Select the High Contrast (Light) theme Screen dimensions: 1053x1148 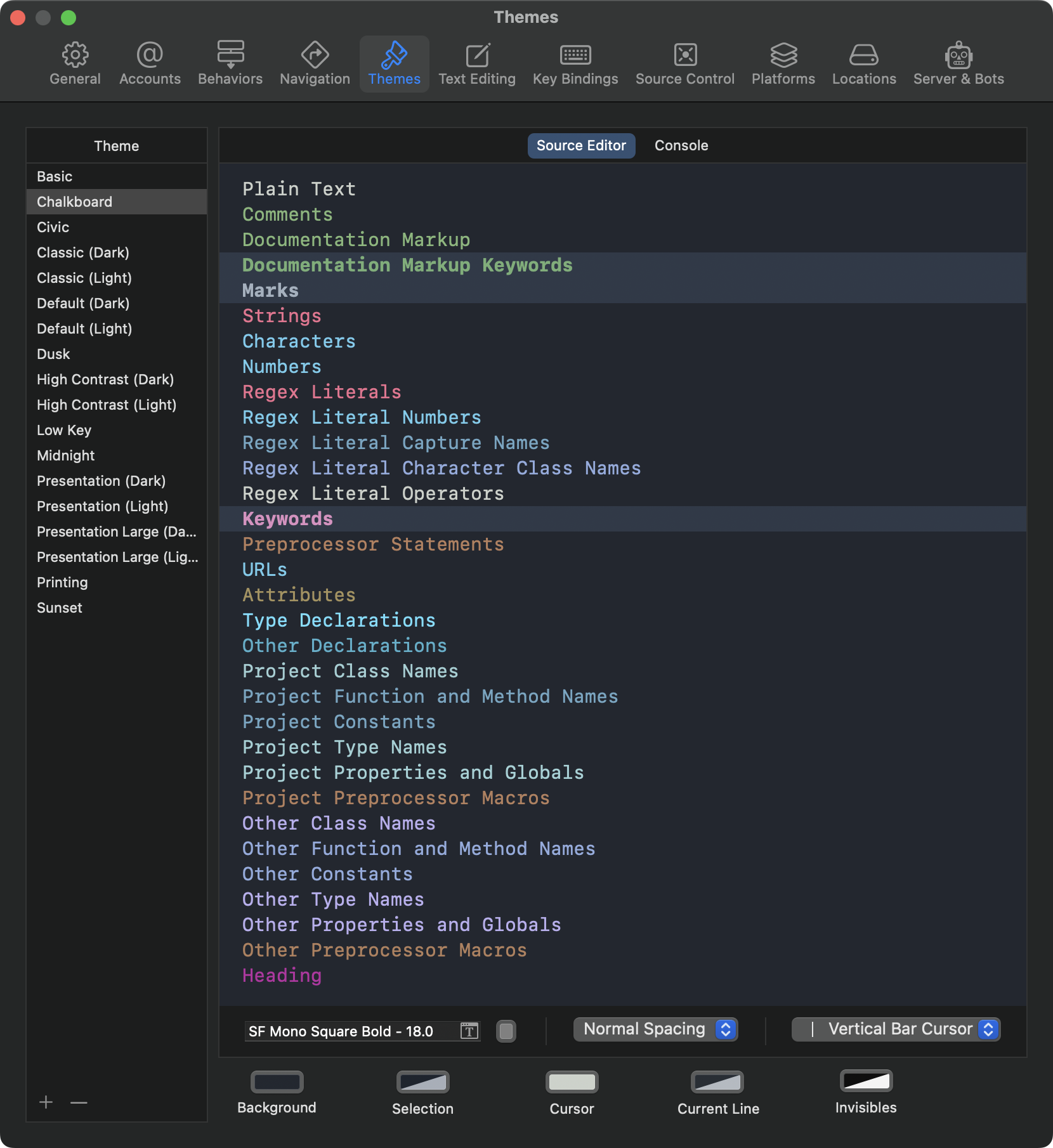tap(117, 405)
